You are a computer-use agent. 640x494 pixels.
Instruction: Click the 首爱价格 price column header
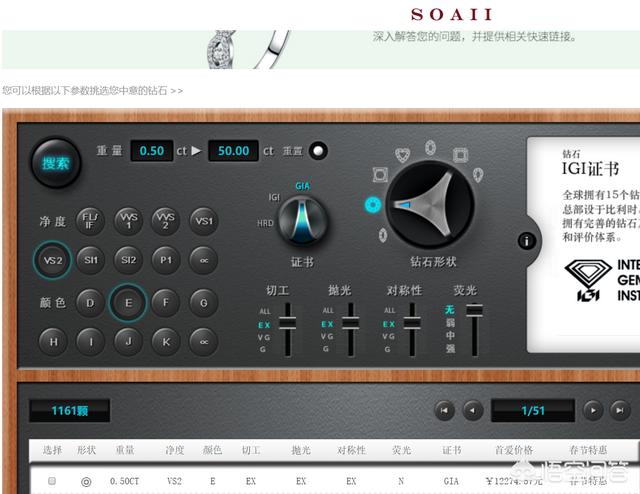pyautogui.click(x=515, y=451)
